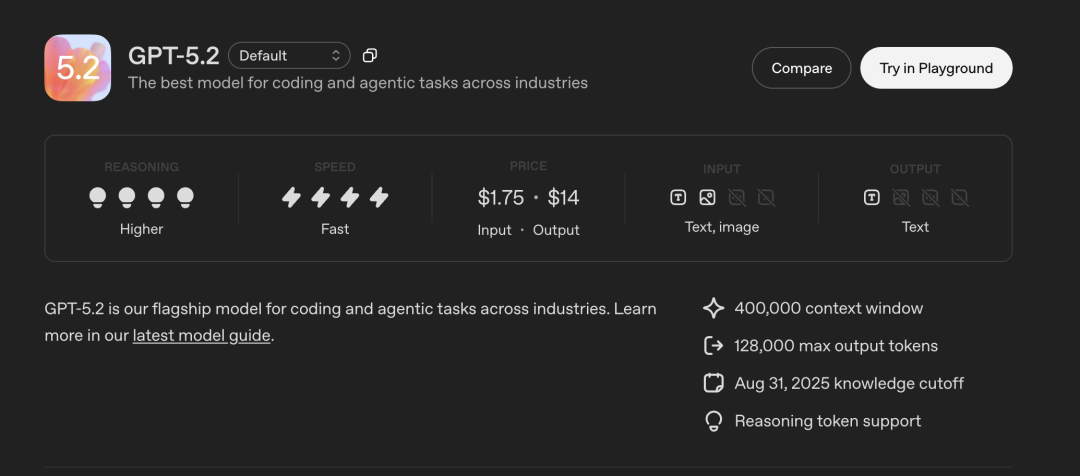Click the '$1.75' input price value
The image size is (1080, 476).
point(501,198)
